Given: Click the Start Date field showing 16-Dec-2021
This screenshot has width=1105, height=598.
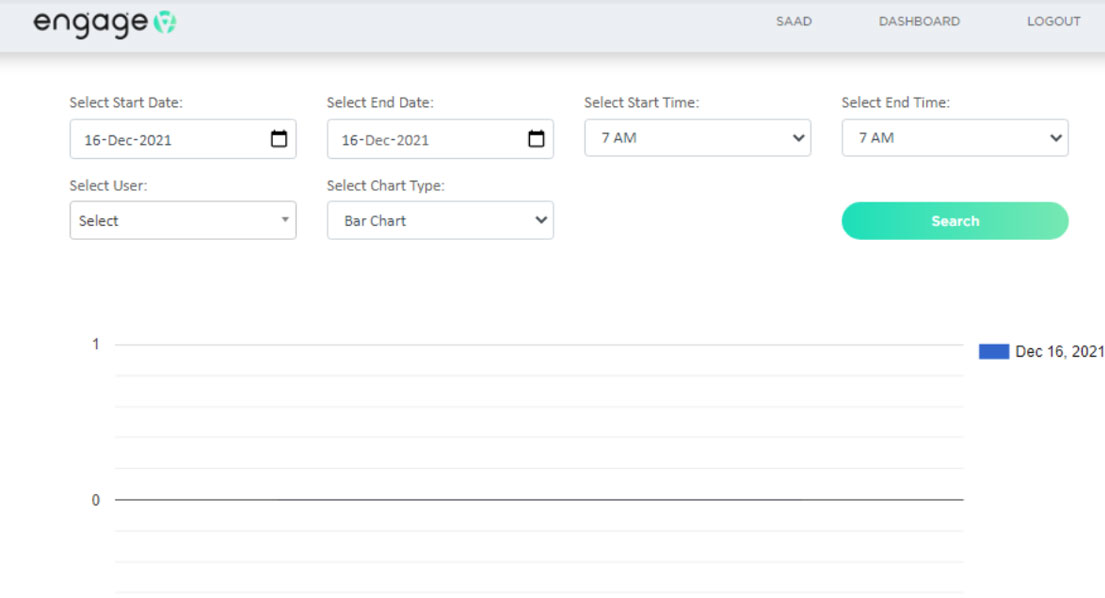Looking at the screenshot, I should click(183, 139).
